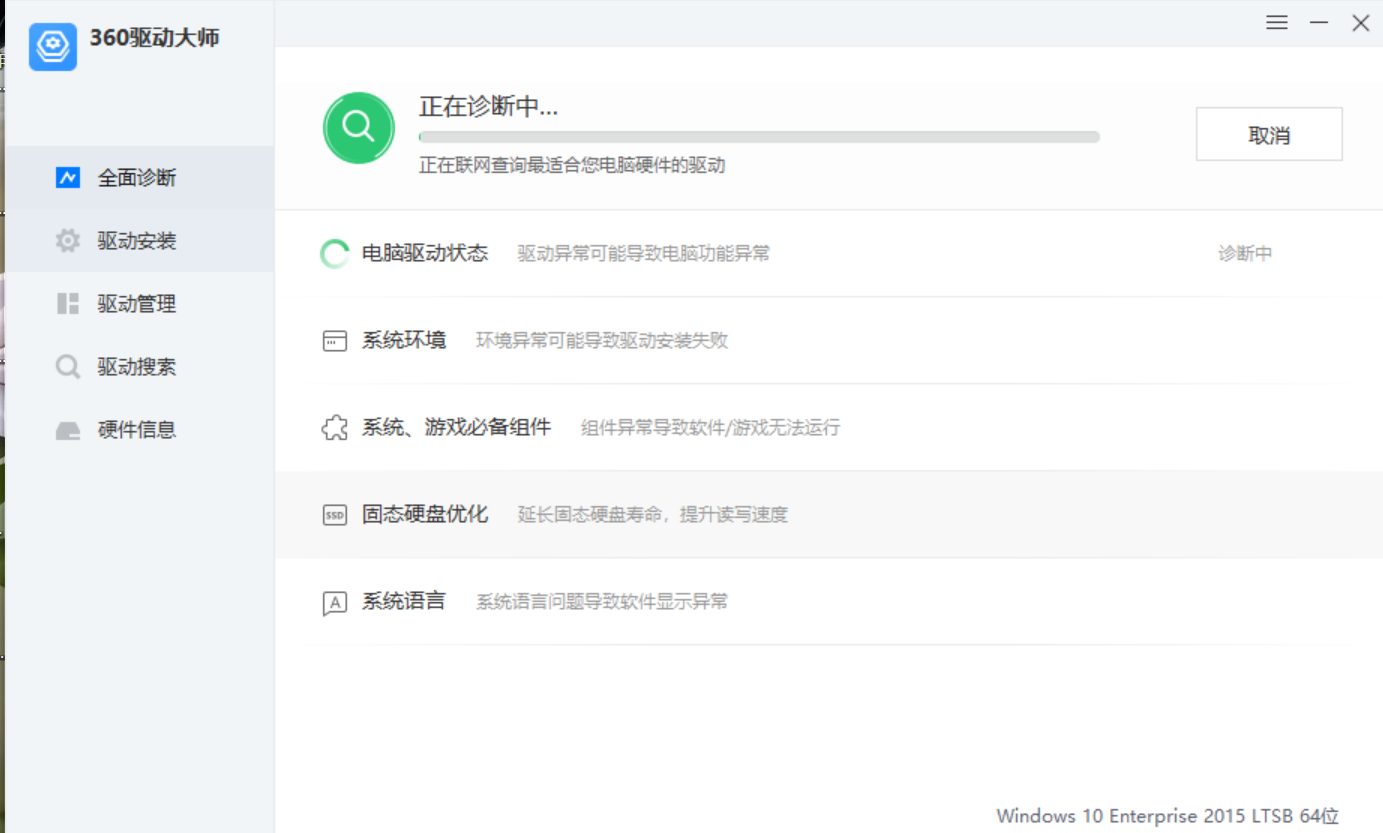This screenshot has width=1383, height=833.
Task: Minimize the 360驱动大师 window
Action: [1319, 22]
